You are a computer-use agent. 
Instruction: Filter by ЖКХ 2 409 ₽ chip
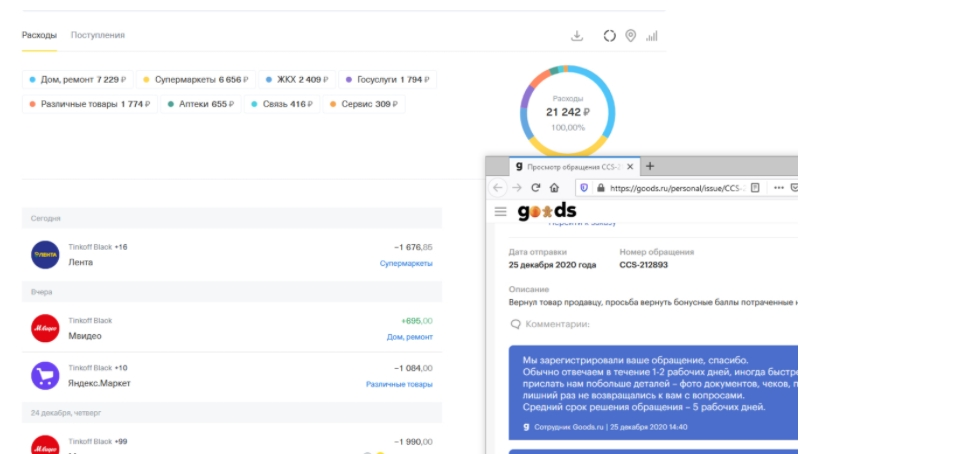click(x=297, y=80)
